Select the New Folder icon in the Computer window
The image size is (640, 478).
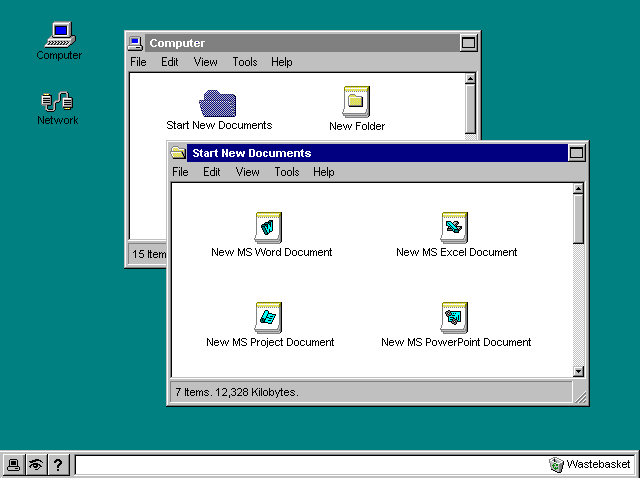[356, 102]
